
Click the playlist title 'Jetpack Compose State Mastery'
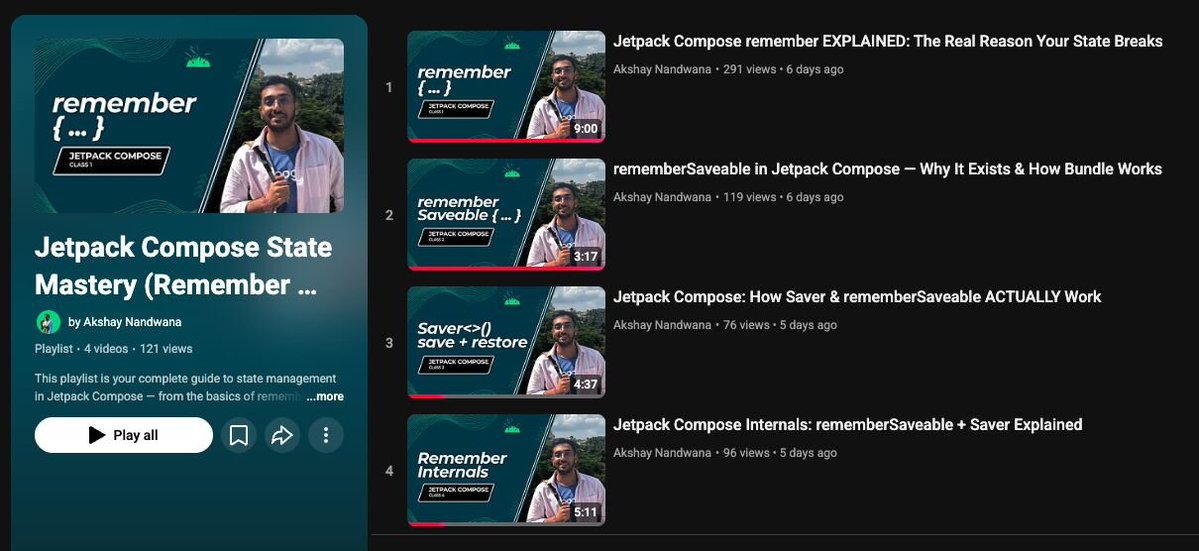pos(184,266)
